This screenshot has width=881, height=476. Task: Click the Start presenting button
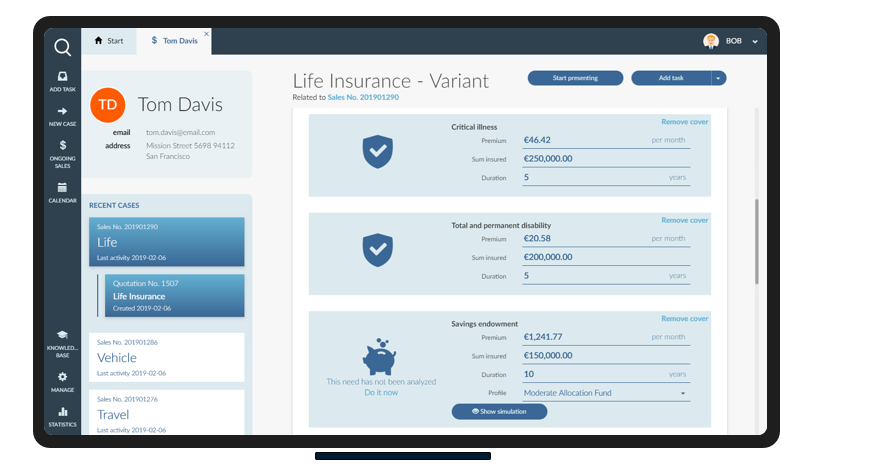coord(575,78)
